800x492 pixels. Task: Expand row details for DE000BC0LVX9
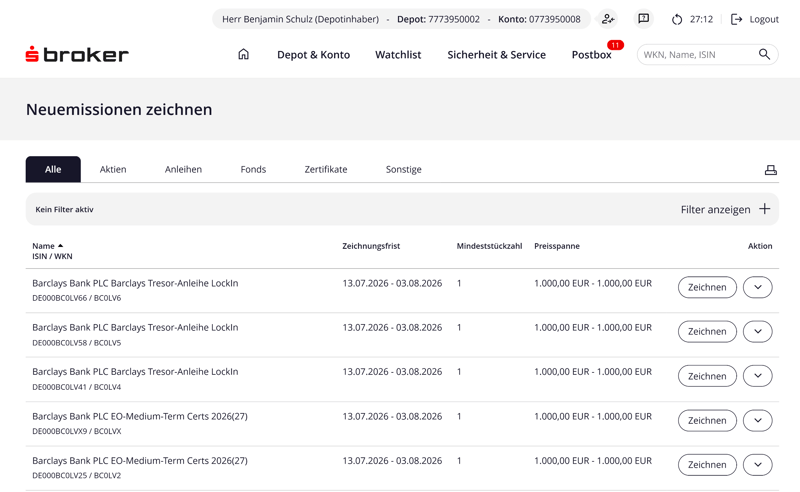(758, 421)
